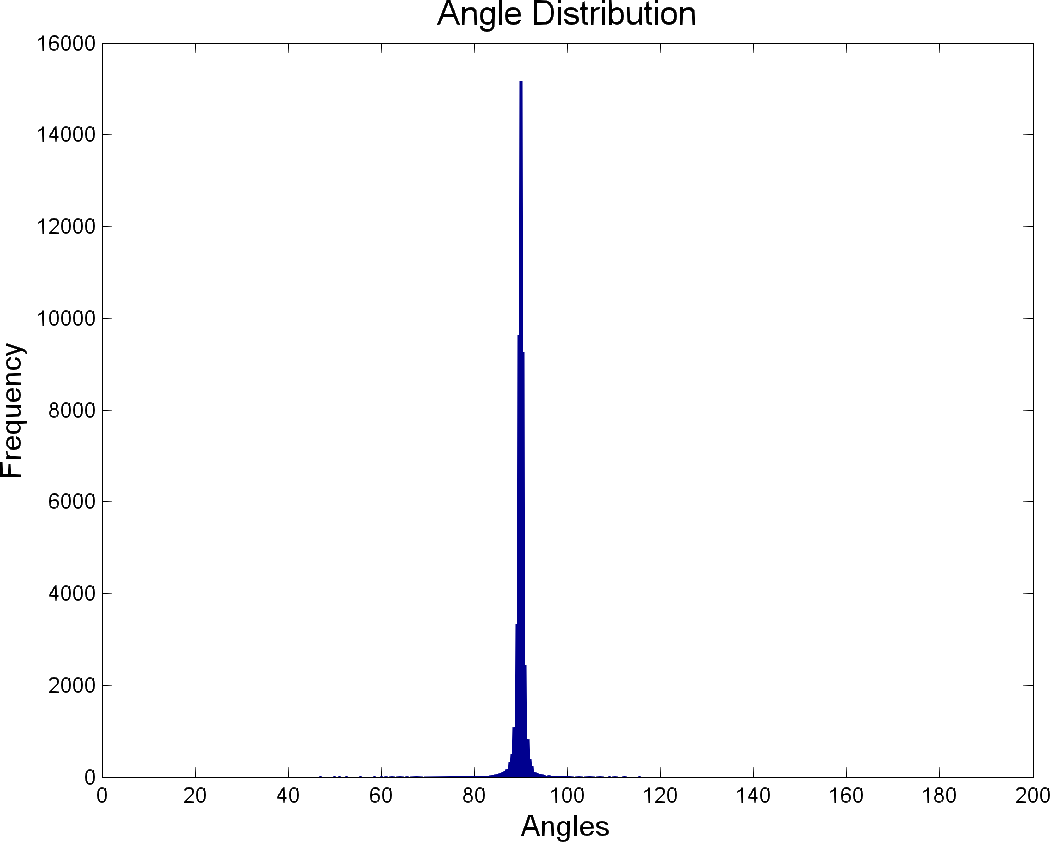Select the 'Frequency' y-axis label
Screen dimensions: 1050x842
coord(13,410)
